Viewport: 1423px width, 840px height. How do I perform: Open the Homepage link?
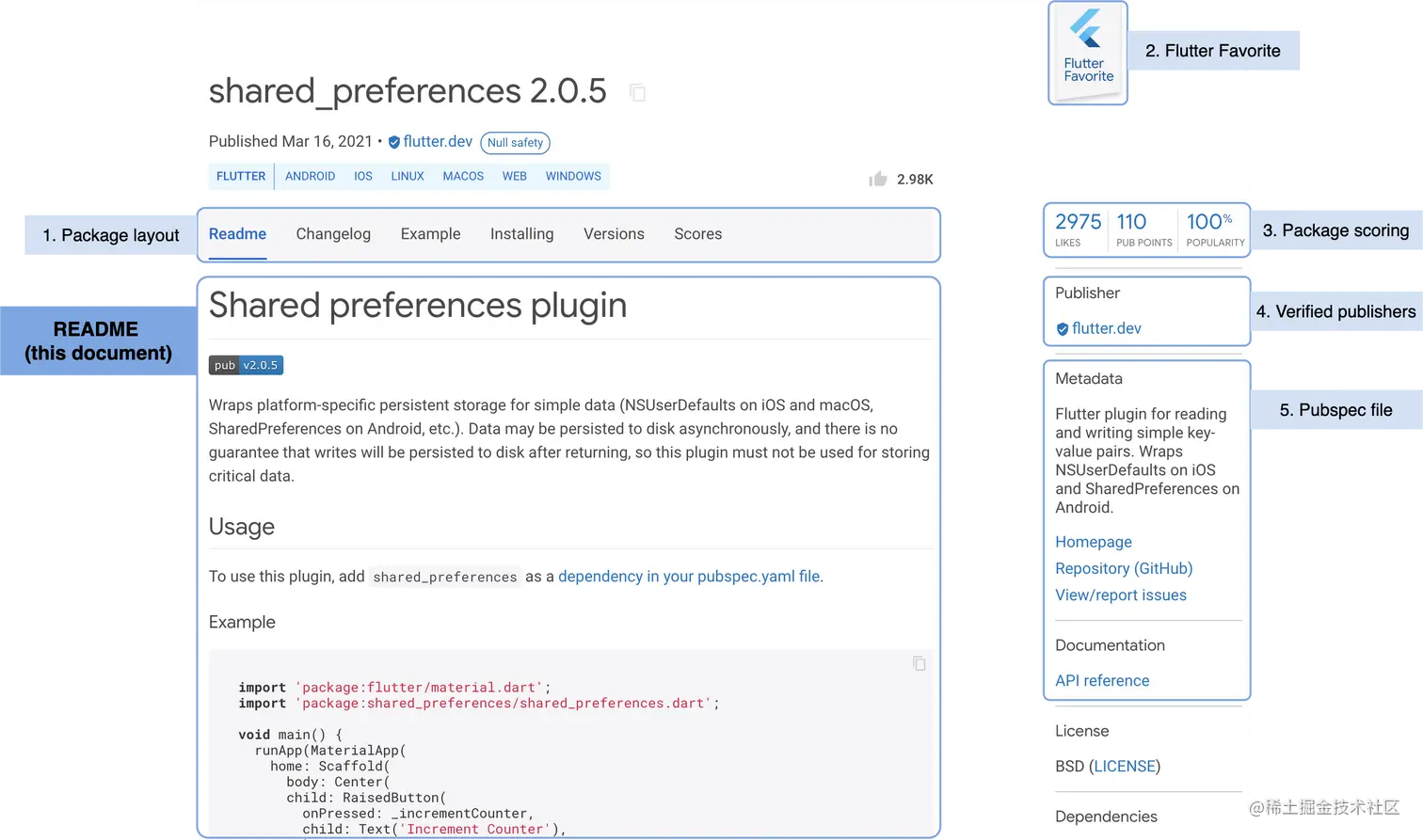(x=1094, y=542)
